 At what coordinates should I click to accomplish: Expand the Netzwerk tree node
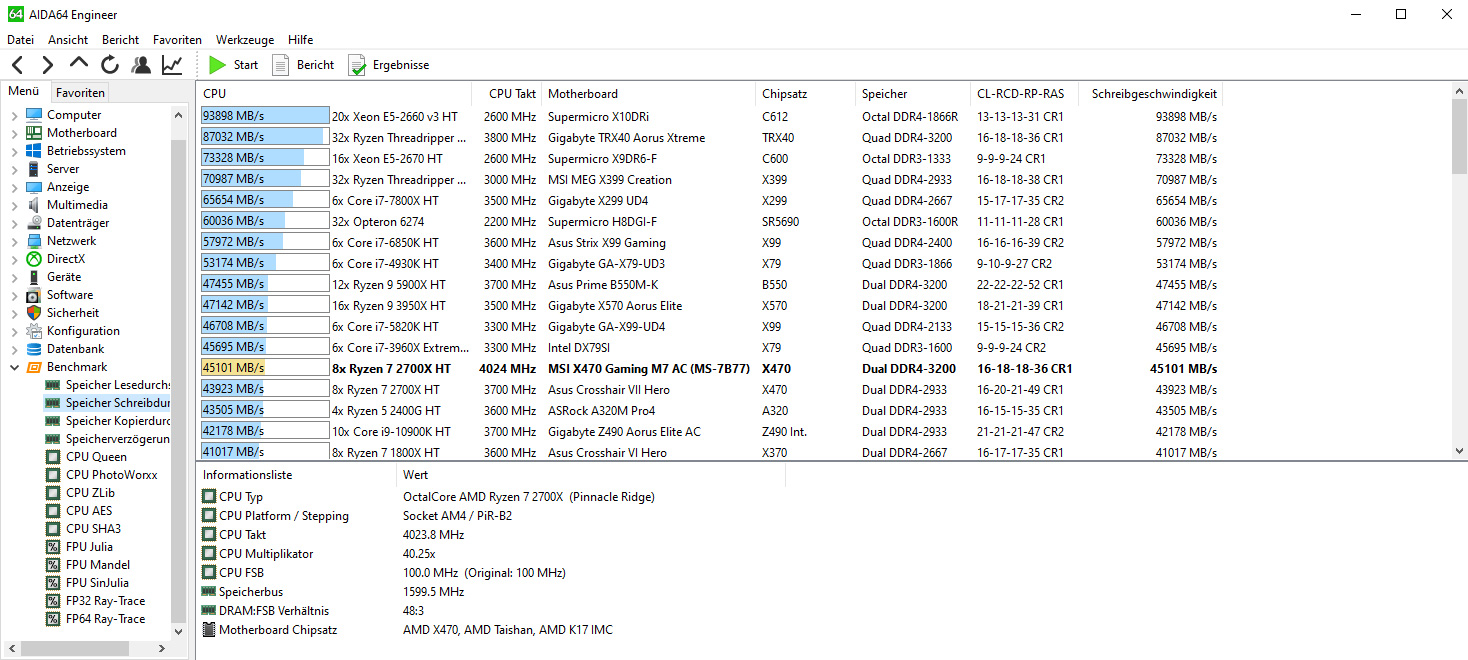pos(14,241)
